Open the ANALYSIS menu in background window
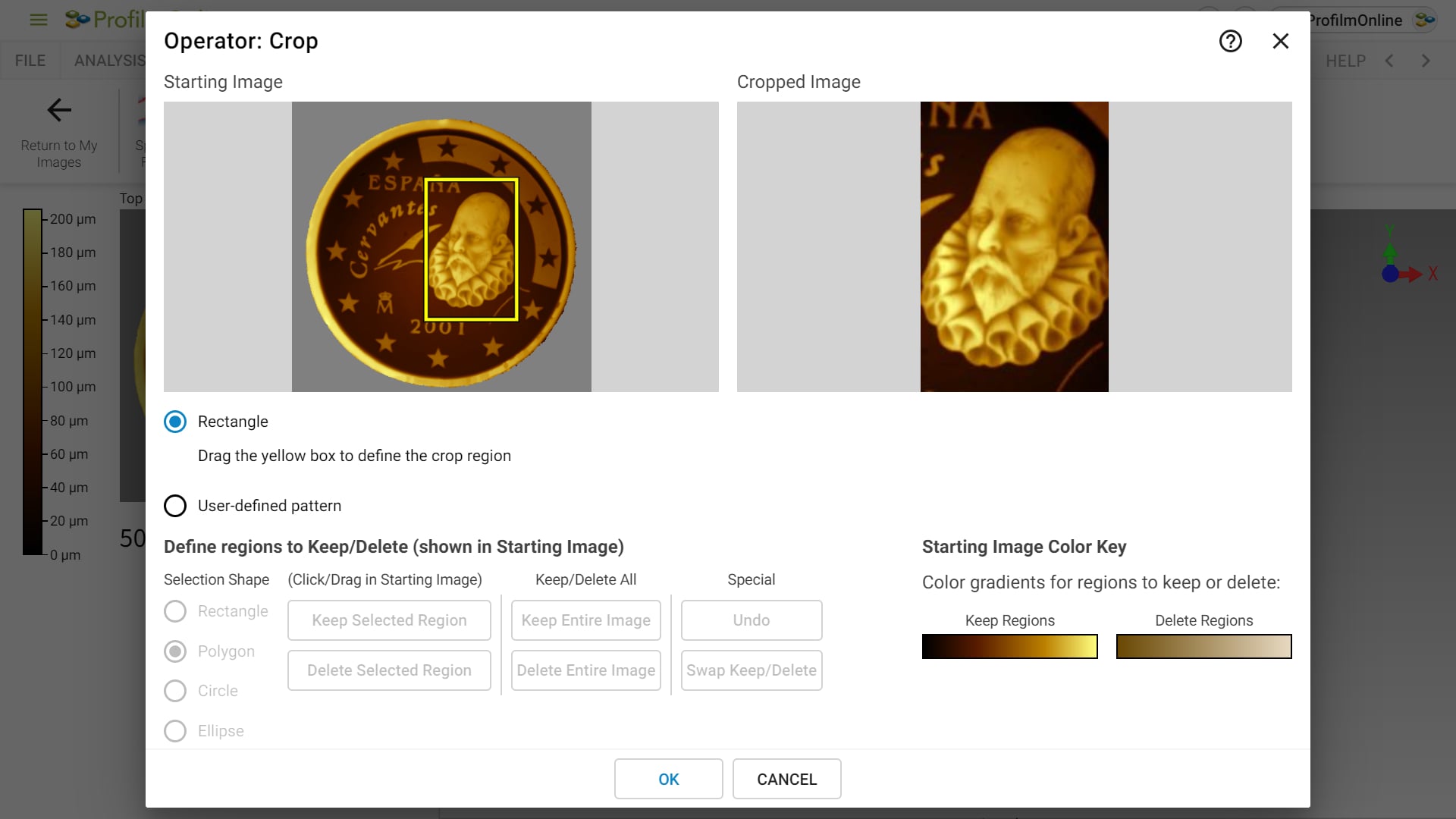 pos(109,61)
